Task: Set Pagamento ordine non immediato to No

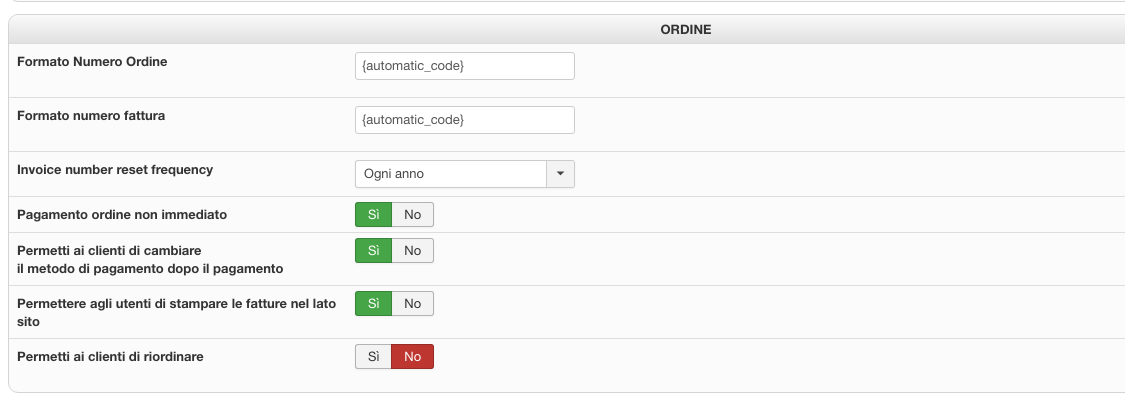Action: click(412, 215)
